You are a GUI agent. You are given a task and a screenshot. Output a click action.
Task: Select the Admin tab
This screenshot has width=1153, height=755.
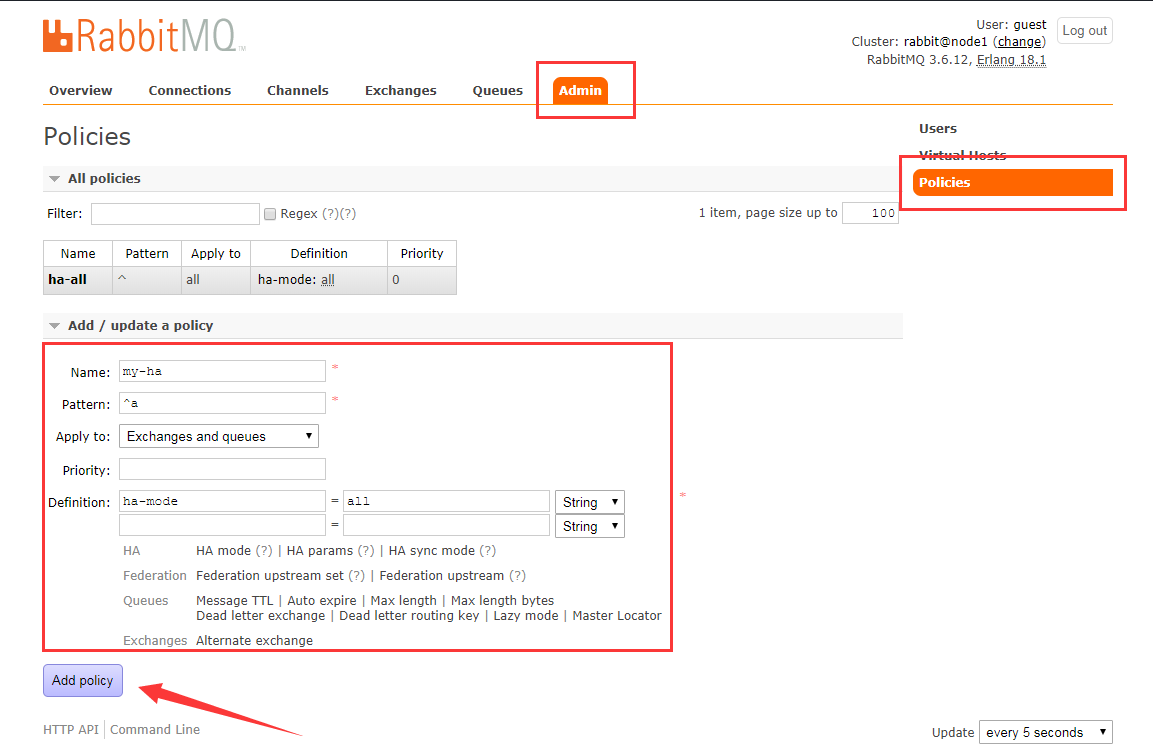tap(580, 90)
